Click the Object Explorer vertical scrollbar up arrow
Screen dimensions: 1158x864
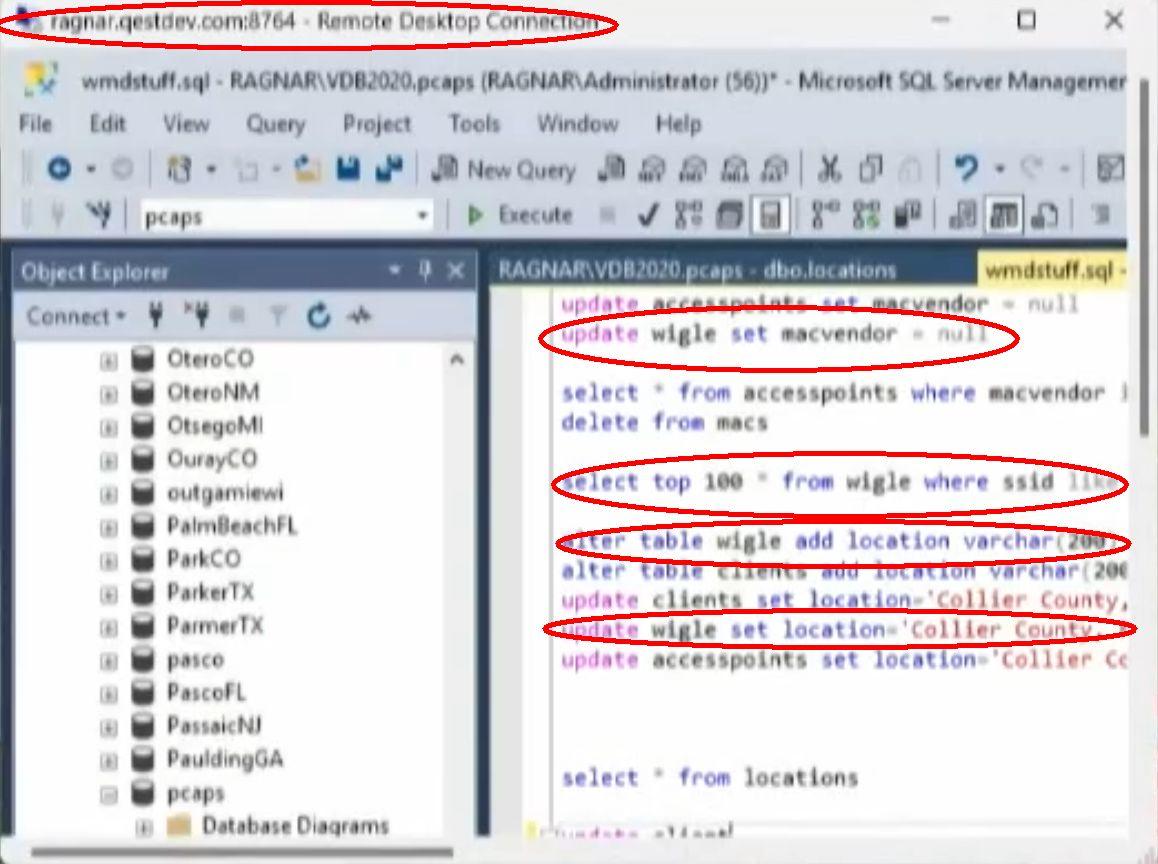(x=457, y=359)
